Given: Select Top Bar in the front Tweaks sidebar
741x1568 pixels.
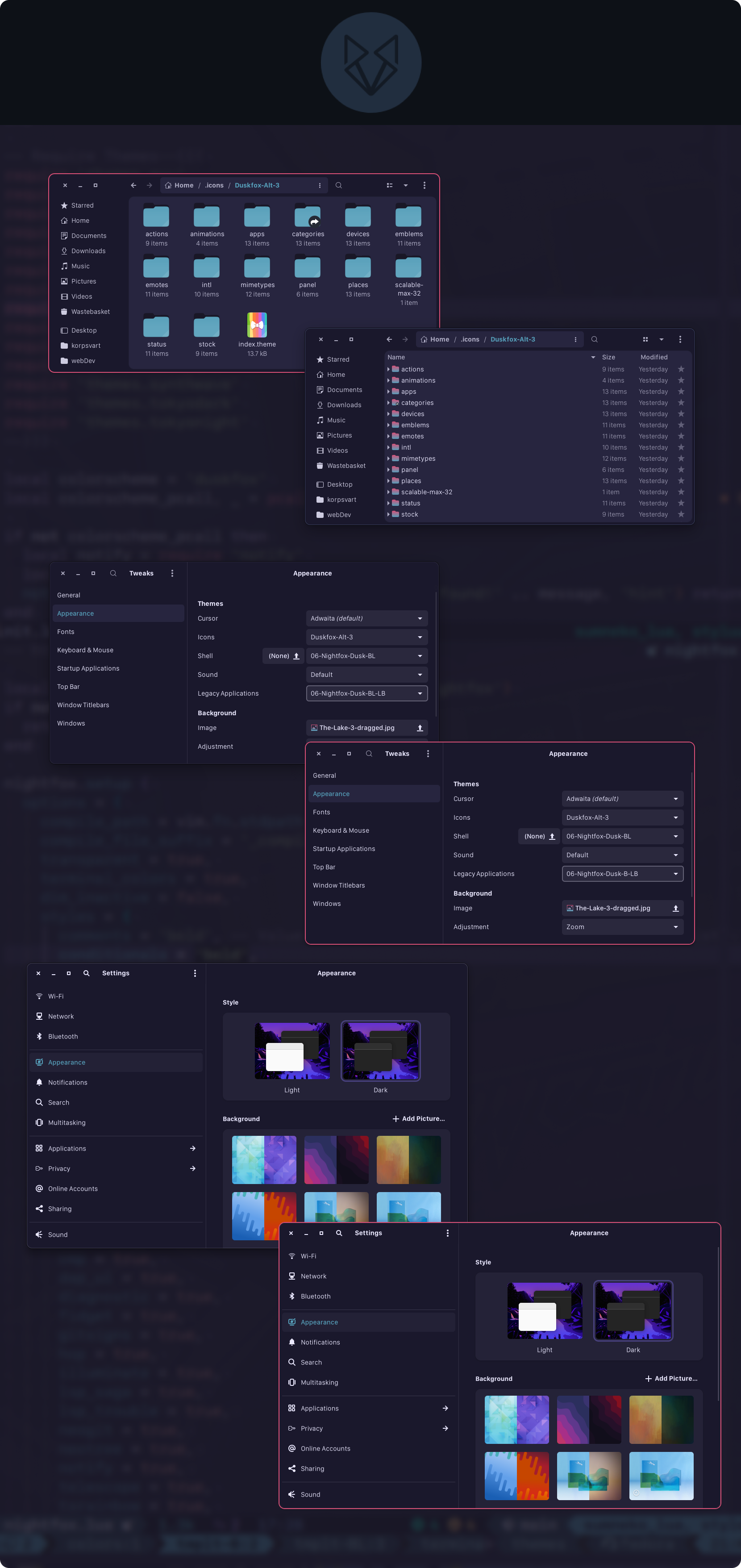Looking at the screenshot, I should (x=374, y=867).
